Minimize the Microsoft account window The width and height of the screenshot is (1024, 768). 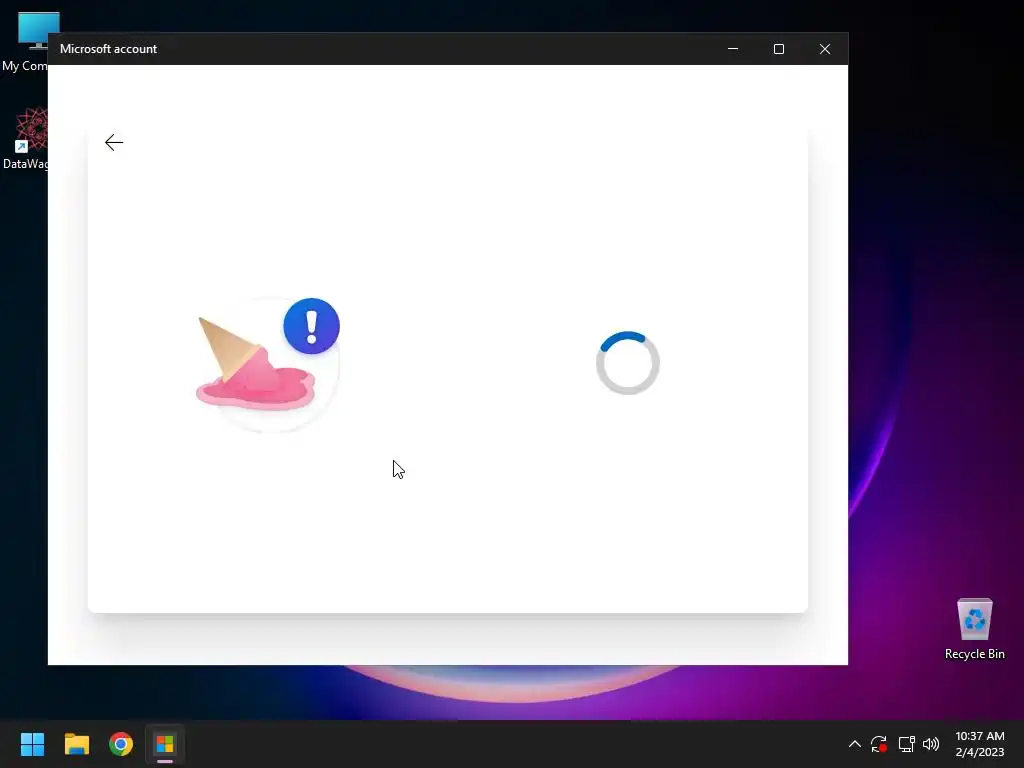pyautogui.click(x=733, y=49)
